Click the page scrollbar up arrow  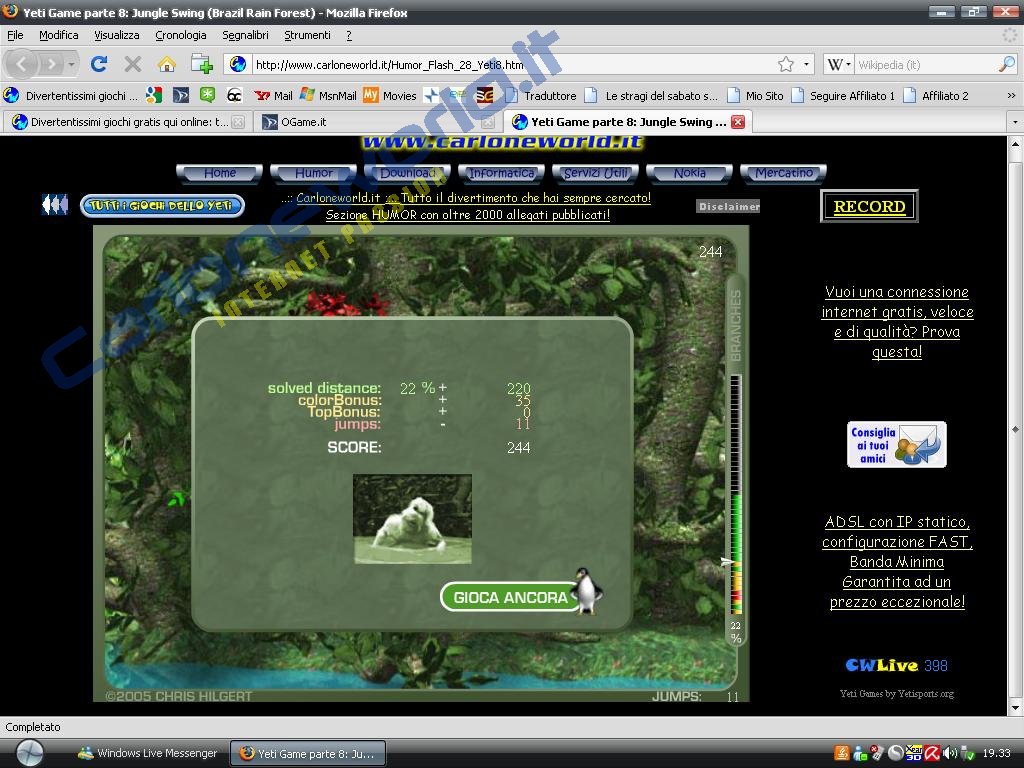pos(1016,144)
